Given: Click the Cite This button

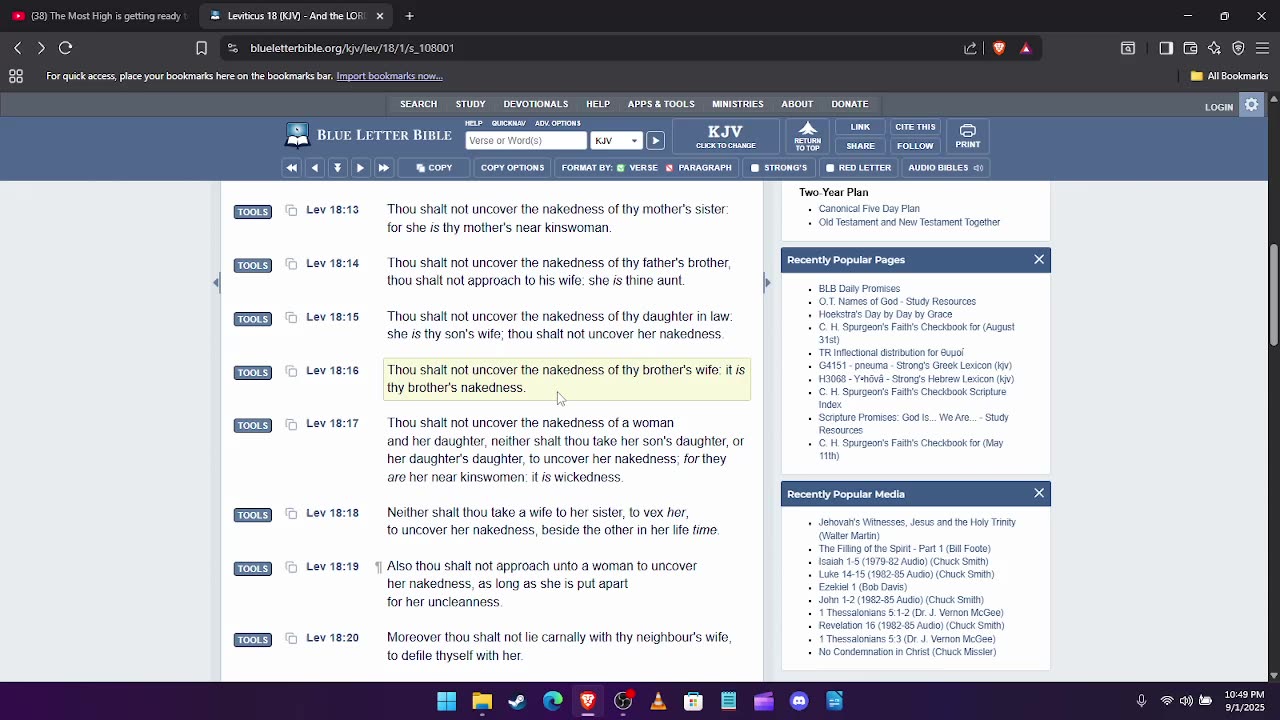Looking at the screenshot, I should point(915,127).
